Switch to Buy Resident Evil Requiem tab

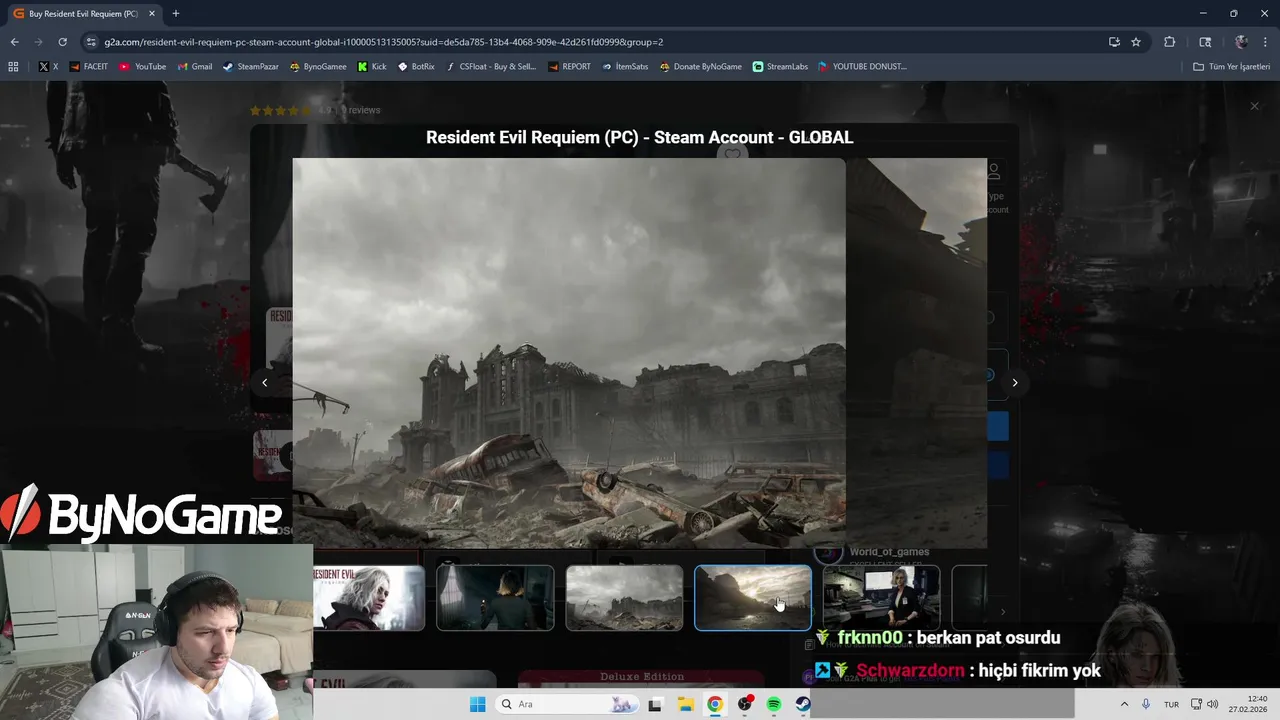83,14
